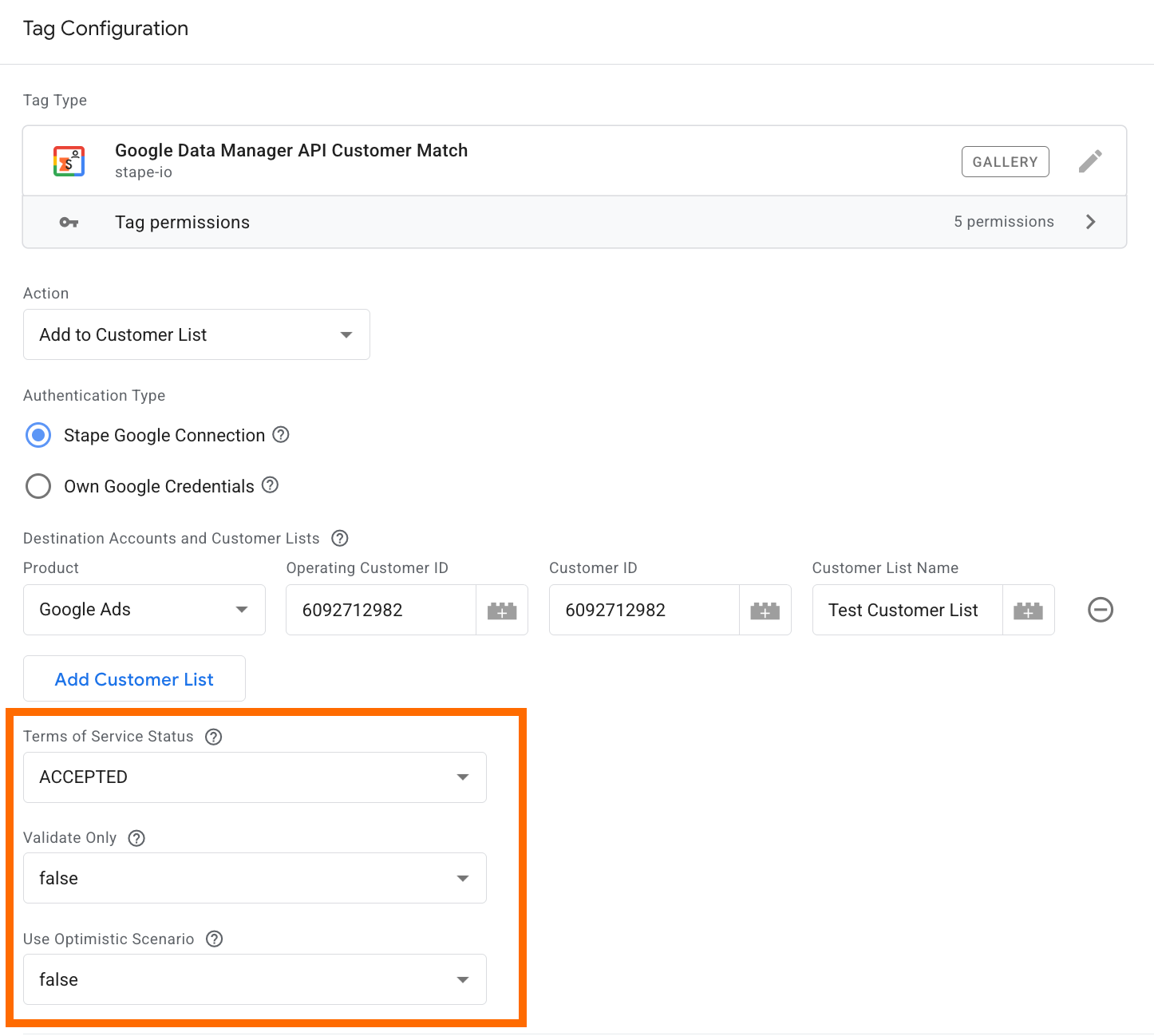
Task: Click the GALLERY badge button
Action: (1006, 161)
